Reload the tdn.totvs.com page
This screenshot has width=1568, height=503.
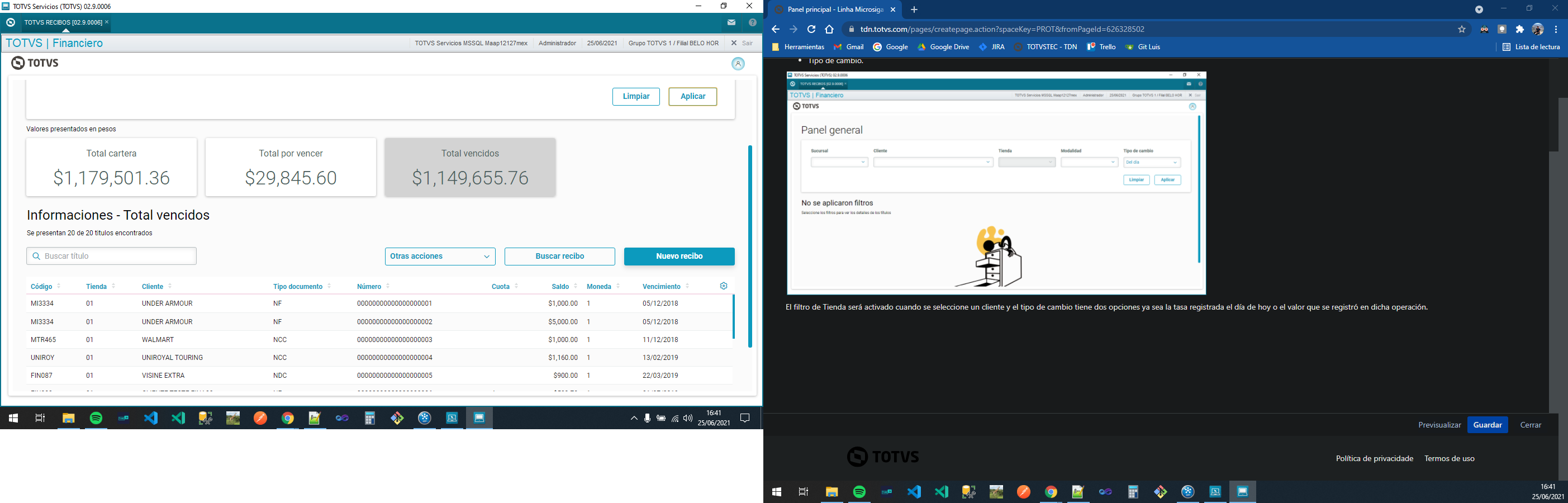point(811,29)
